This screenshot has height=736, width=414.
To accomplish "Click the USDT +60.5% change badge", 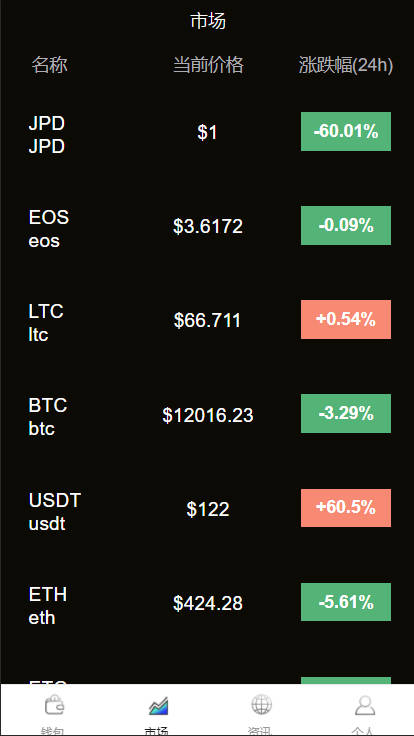I will 346,508.
